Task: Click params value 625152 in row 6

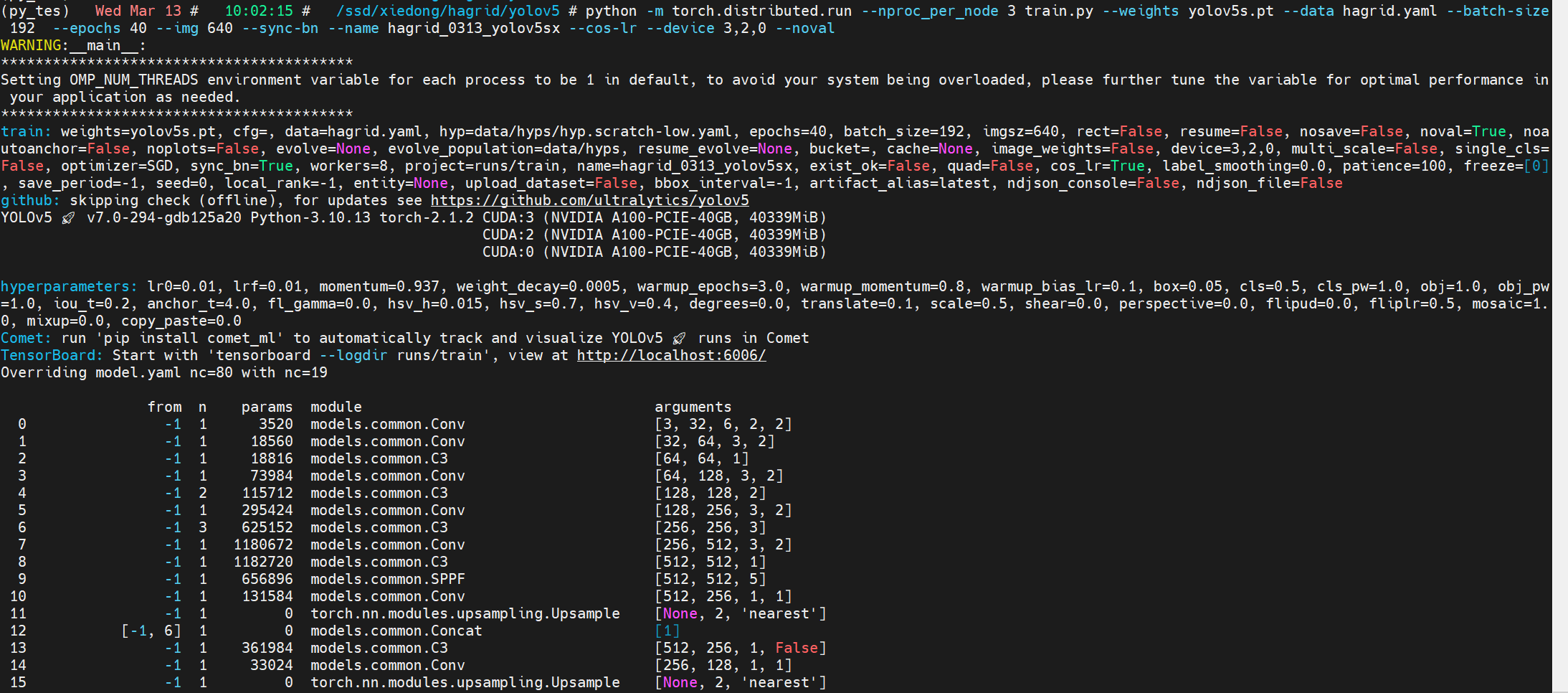Action: point(267,527)
